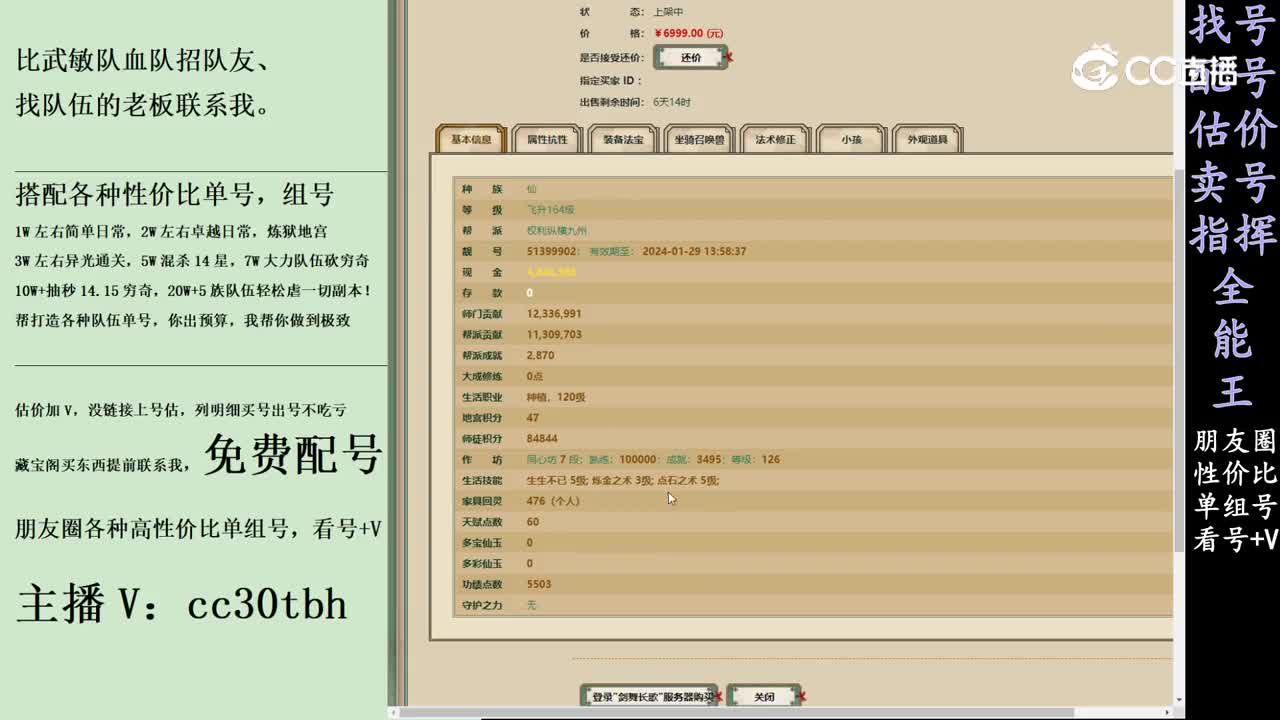
Task: Select the 法术修正 tab
Action: (775, 140)
